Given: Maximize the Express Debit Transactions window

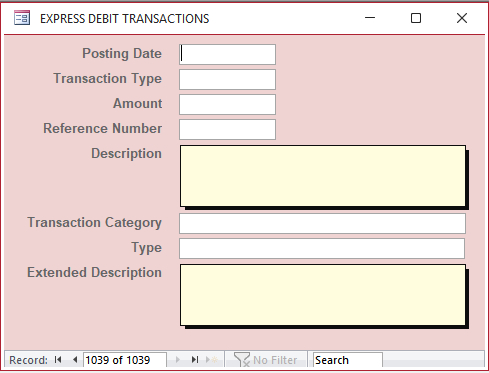Looking at the screenshot, I should [x=416, y=18].
